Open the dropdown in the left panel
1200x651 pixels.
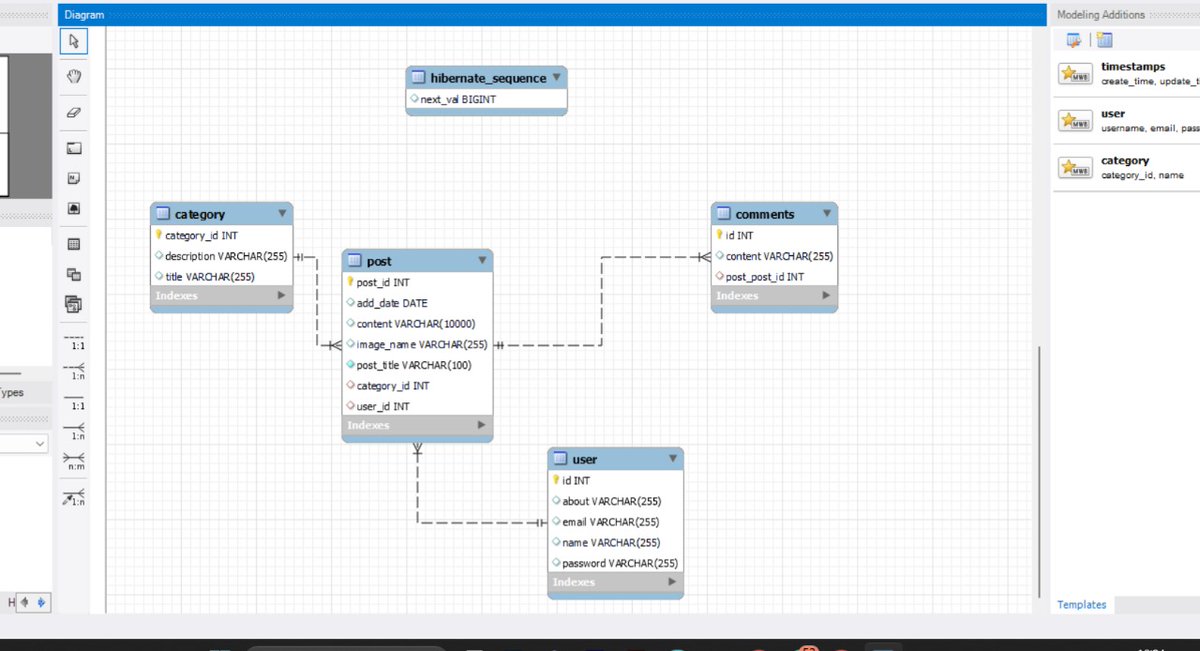(40, 443)
